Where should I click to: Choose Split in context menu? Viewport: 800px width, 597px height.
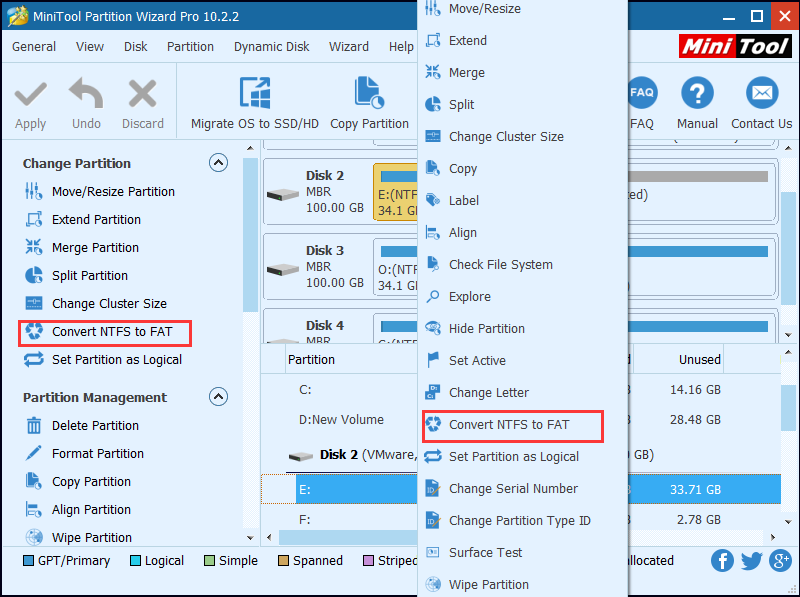click(x=523, y=105)
